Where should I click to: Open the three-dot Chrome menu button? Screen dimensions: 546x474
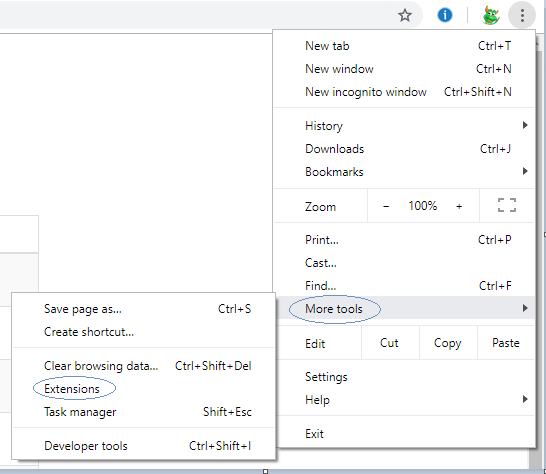[522, 16]
